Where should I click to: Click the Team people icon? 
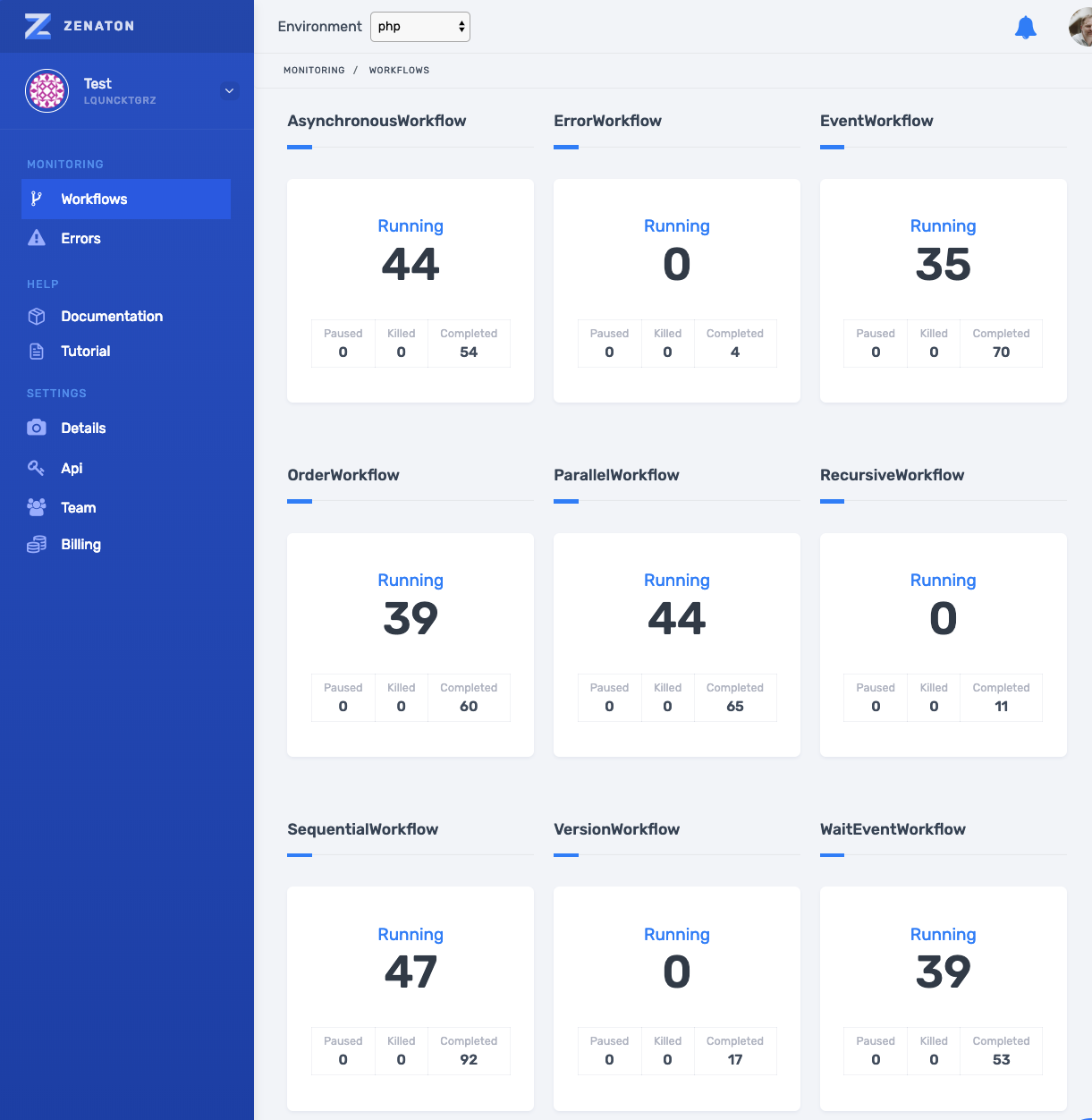click(x=37, y=507)
